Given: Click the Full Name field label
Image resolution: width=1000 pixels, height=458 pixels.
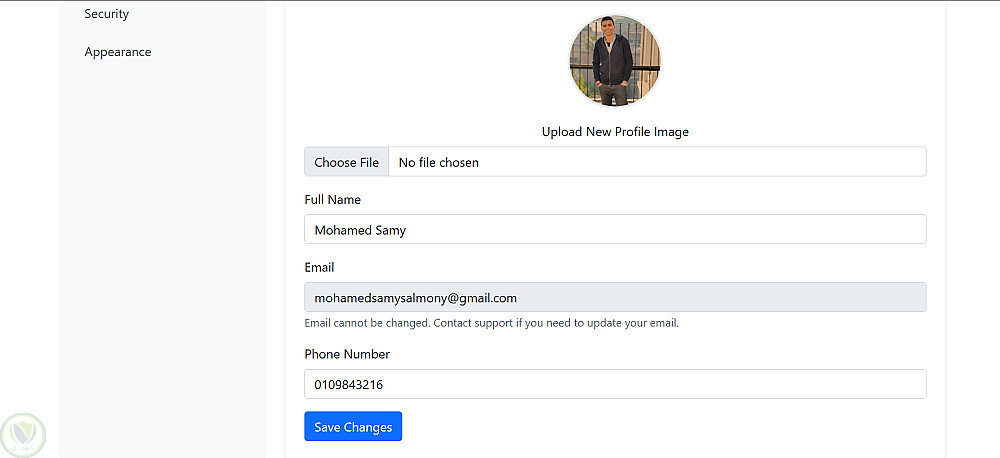Looking at the screenshot, I should pos(332,200).
